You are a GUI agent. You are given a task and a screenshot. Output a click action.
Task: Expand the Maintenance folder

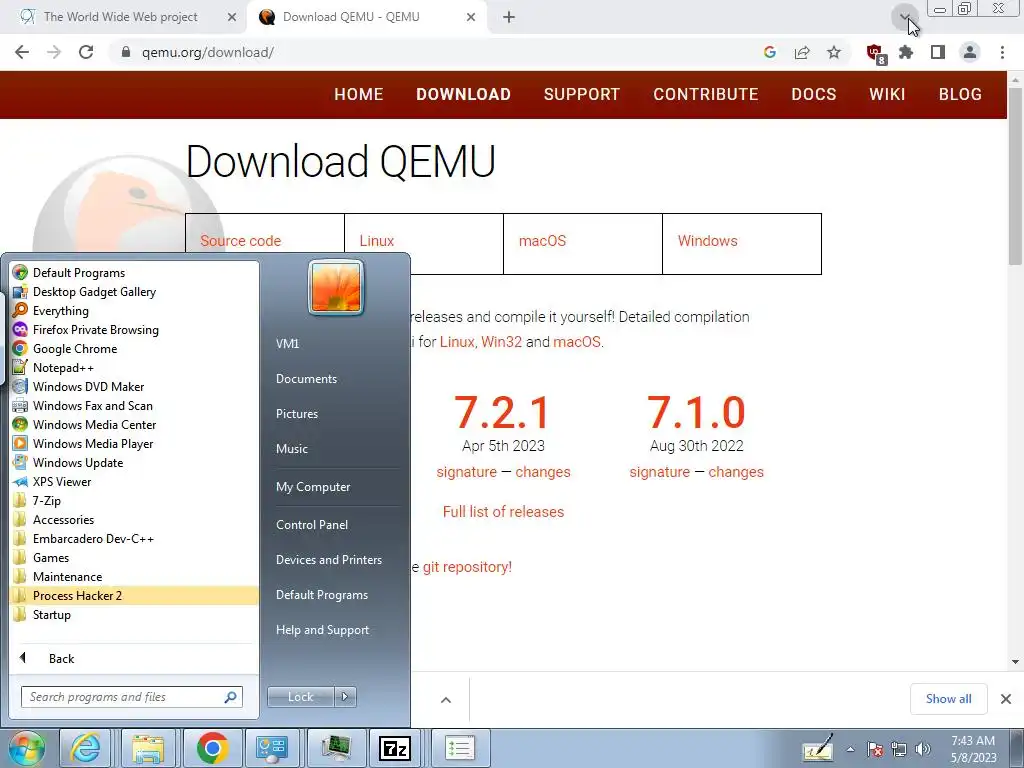57,576
